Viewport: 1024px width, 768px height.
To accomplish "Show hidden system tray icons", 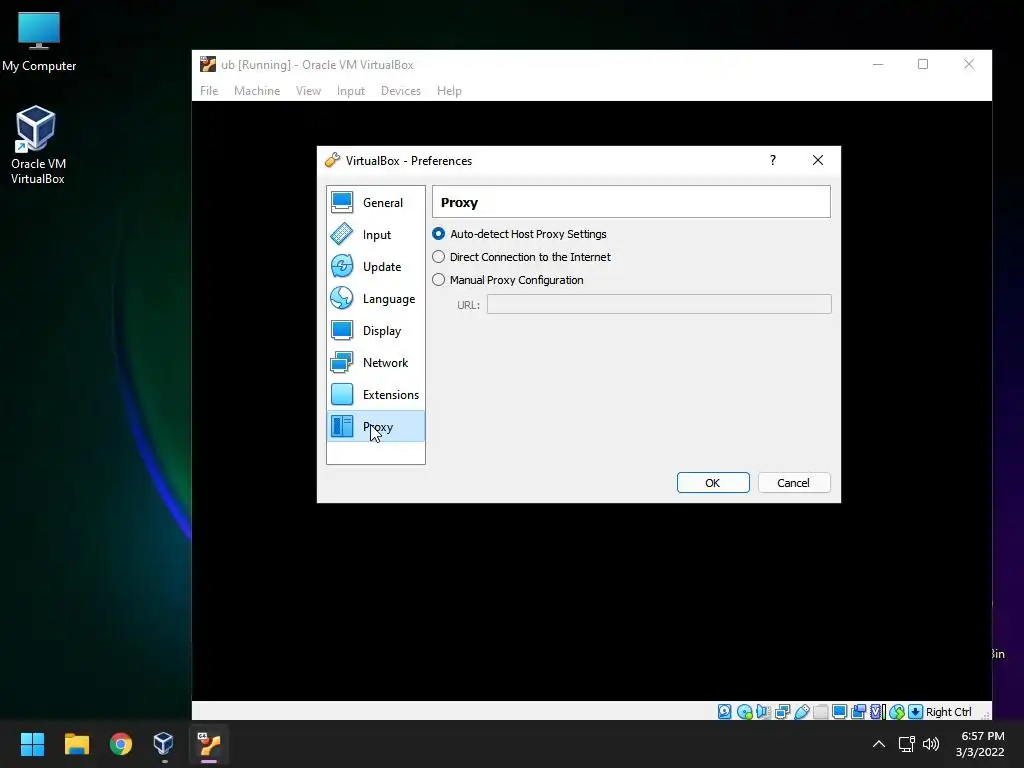I will tap(879, 744).
